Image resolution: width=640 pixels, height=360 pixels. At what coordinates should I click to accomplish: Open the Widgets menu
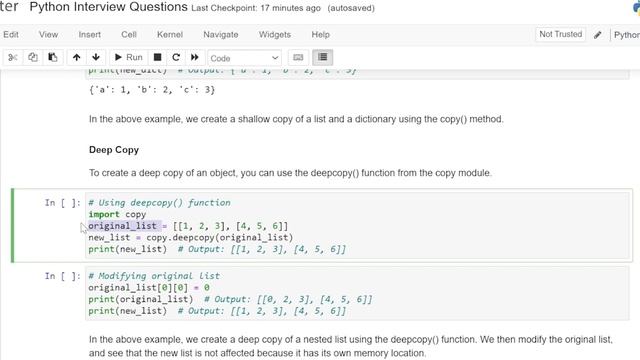pyautogui.click(x=275, y=35)
